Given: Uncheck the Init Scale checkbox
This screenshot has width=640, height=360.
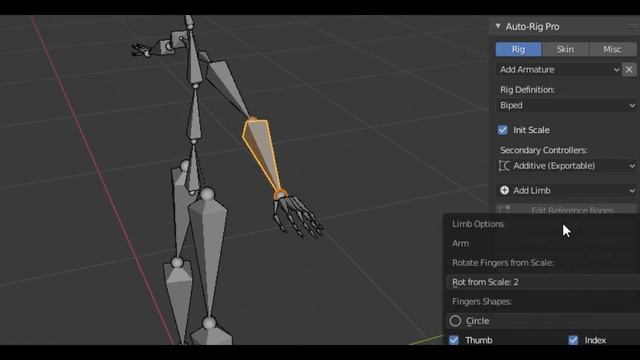Looking at the screenshot, I should tap(503, 130).
